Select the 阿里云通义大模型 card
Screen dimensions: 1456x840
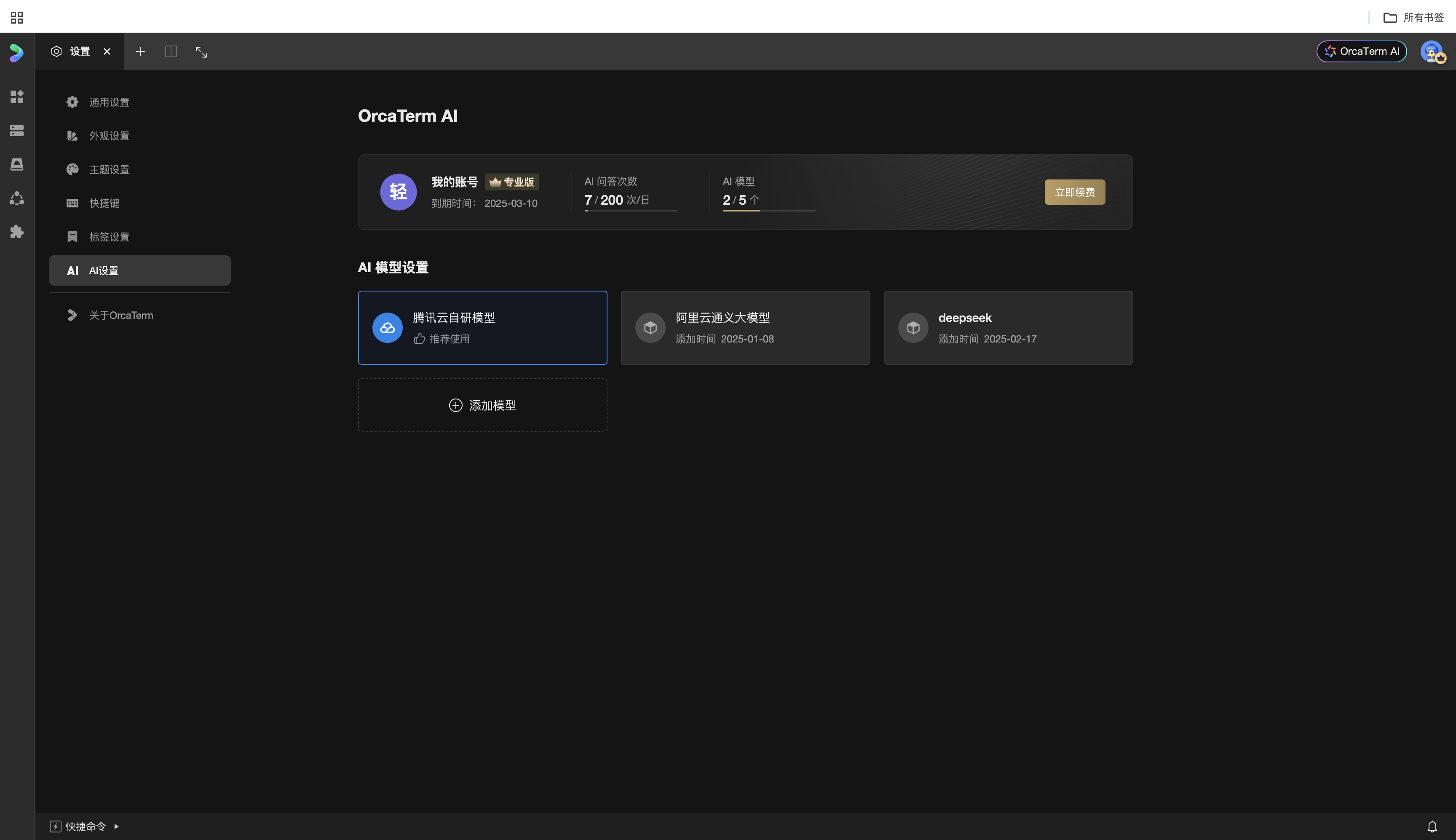point(745,328)
